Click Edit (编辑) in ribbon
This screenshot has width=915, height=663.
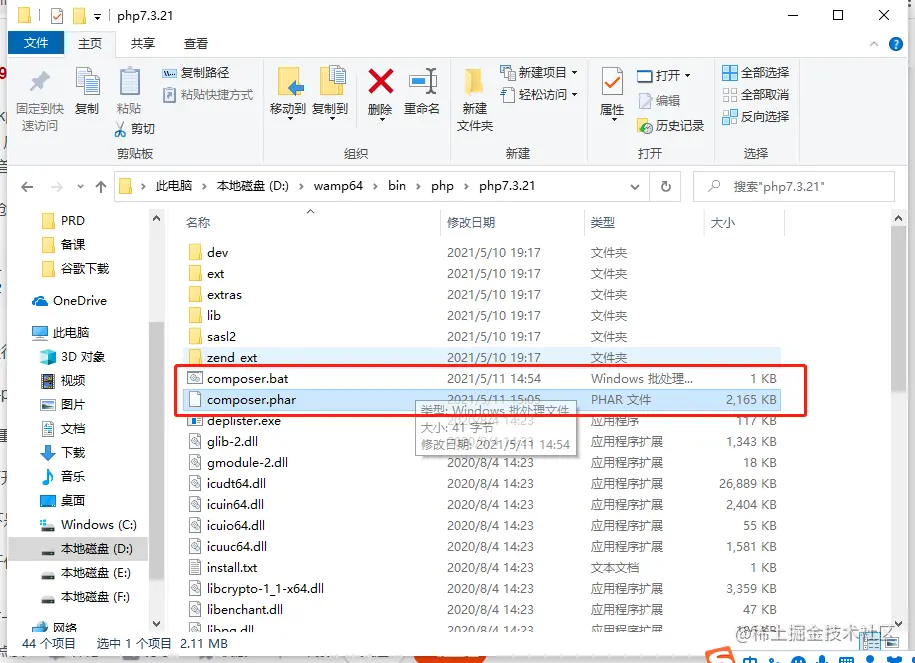pos(659,101)
